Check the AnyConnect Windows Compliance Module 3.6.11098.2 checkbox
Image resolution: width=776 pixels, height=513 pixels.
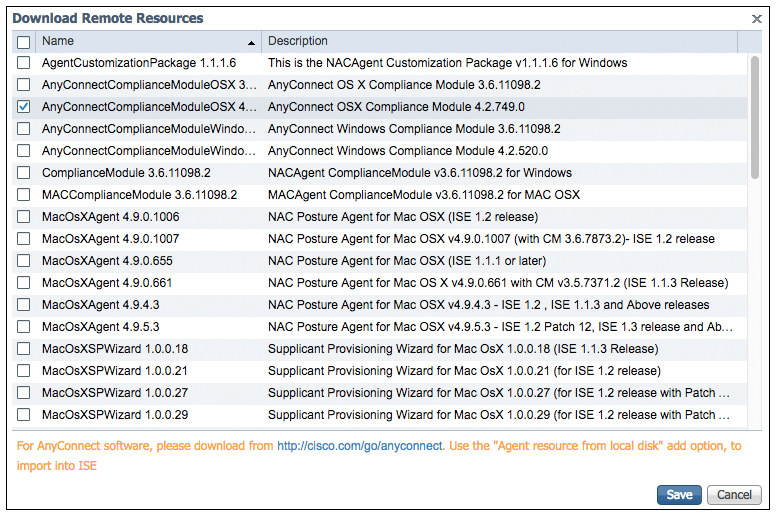coord(23,129)
